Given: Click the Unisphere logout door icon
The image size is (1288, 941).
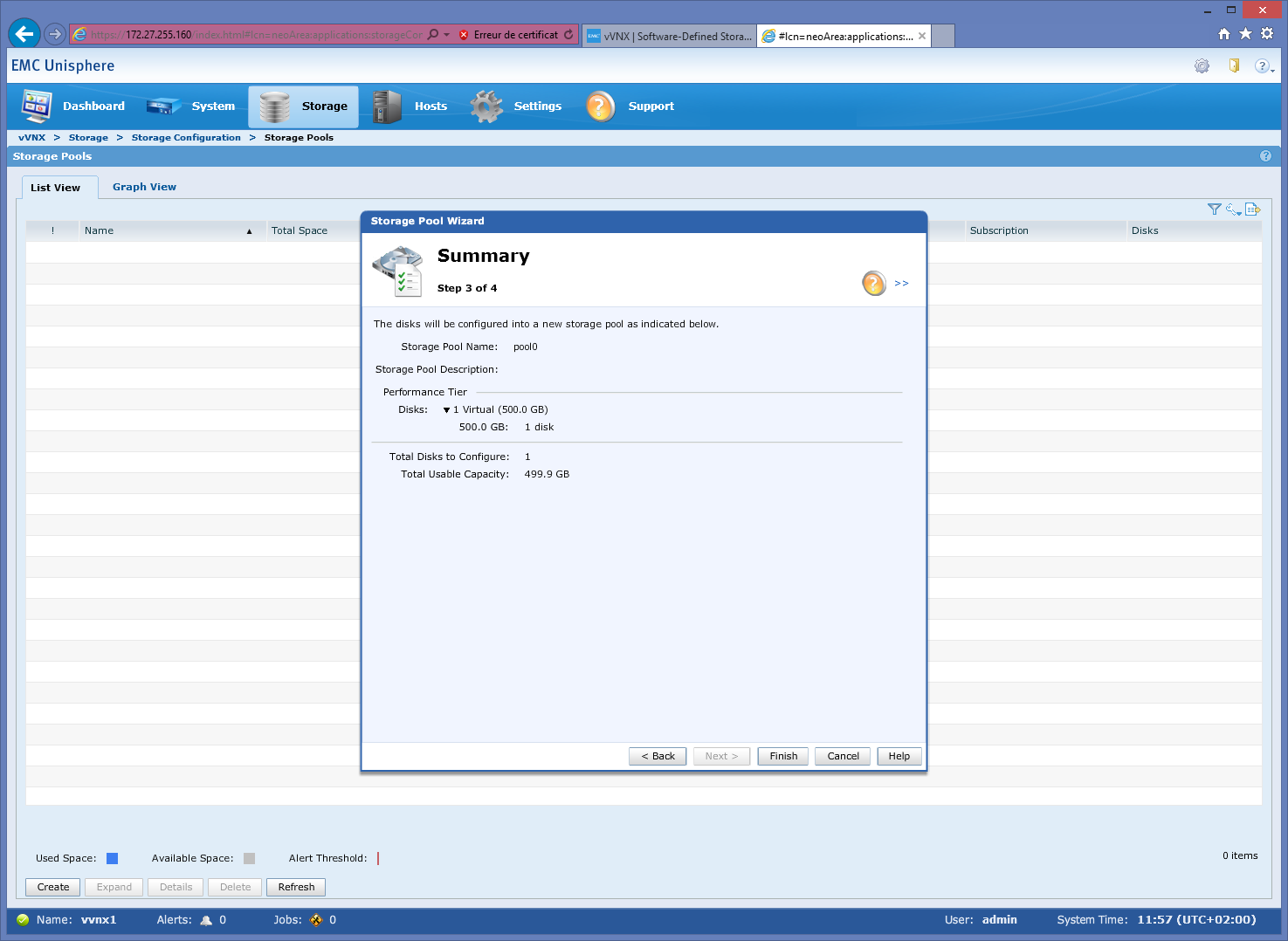Looking at the screenshot, I should pos(1234,65).
